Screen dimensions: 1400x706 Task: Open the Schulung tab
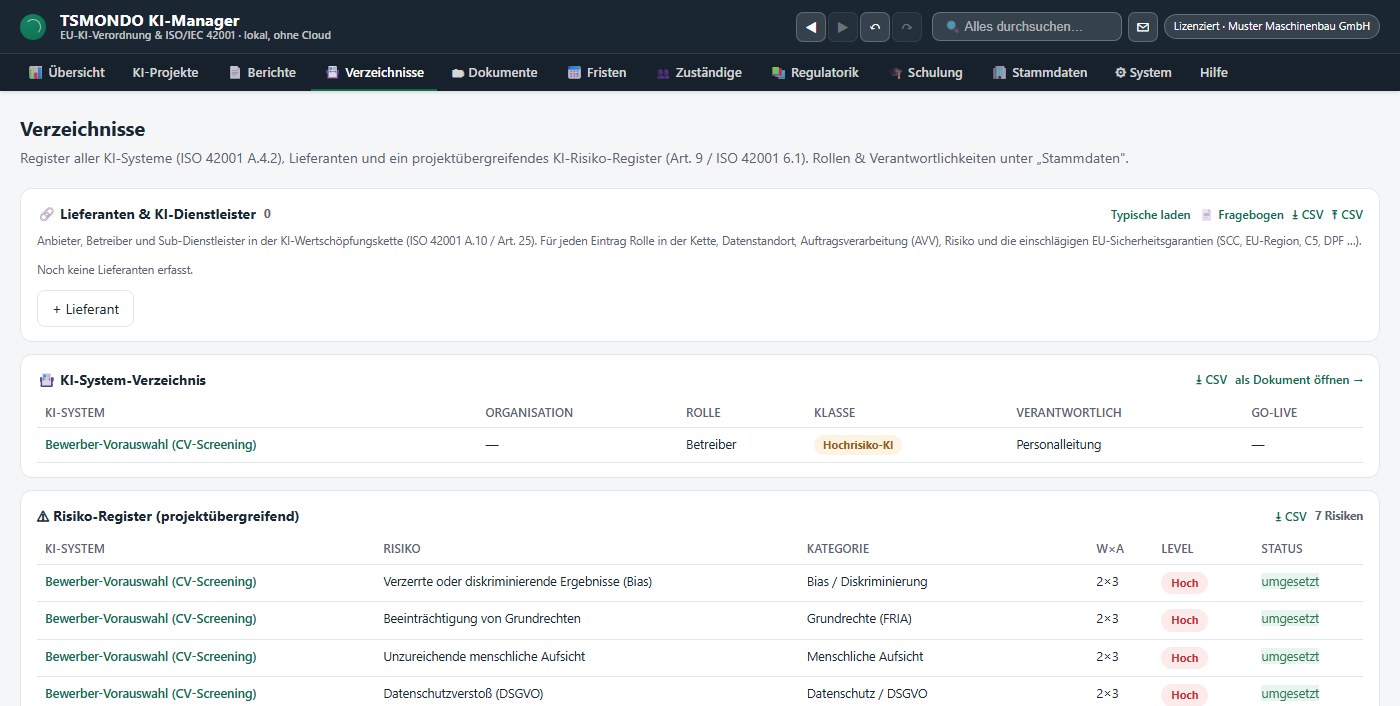coord(926,73)
